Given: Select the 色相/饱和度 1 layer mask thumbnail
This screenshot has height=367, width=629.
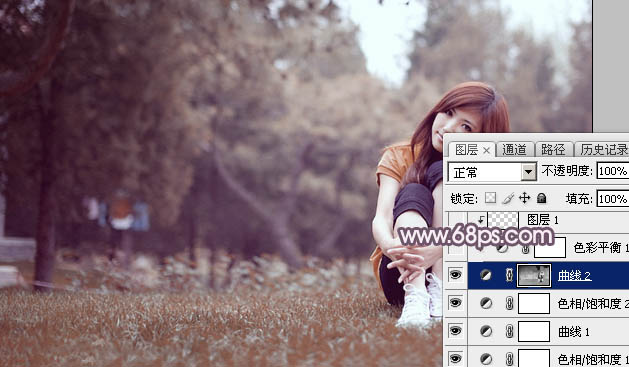Looking at the screenshot, I should point(534,358).
